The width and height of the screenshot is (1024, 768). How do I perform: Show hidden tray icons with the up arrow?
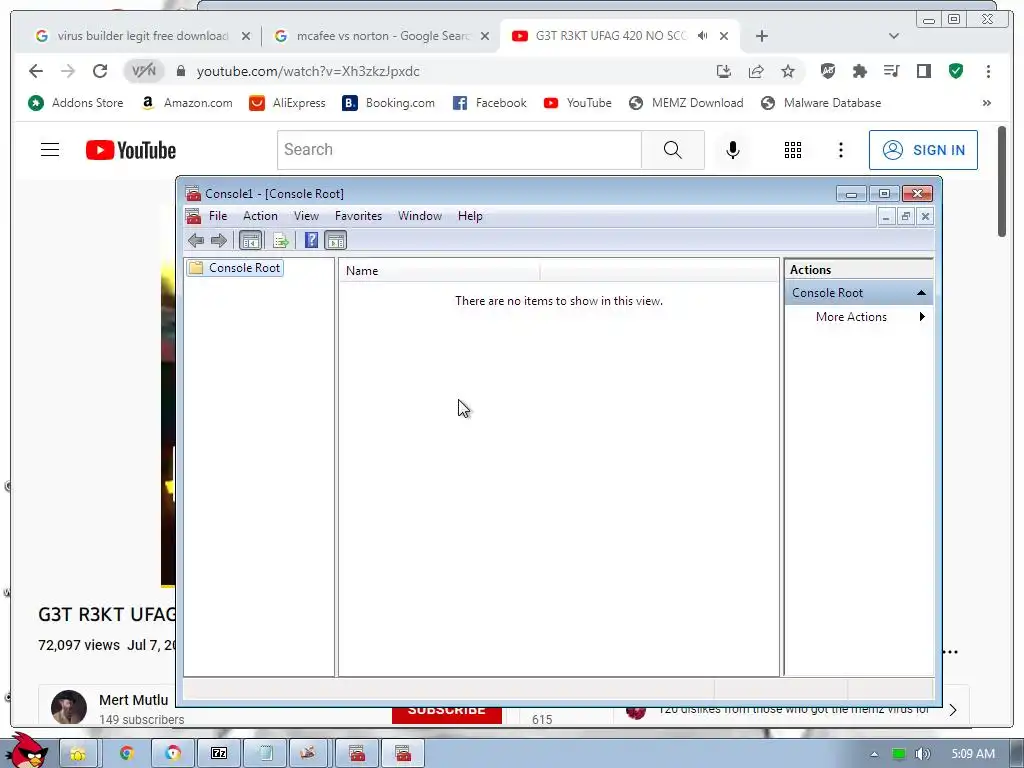[x=874, y=754]
